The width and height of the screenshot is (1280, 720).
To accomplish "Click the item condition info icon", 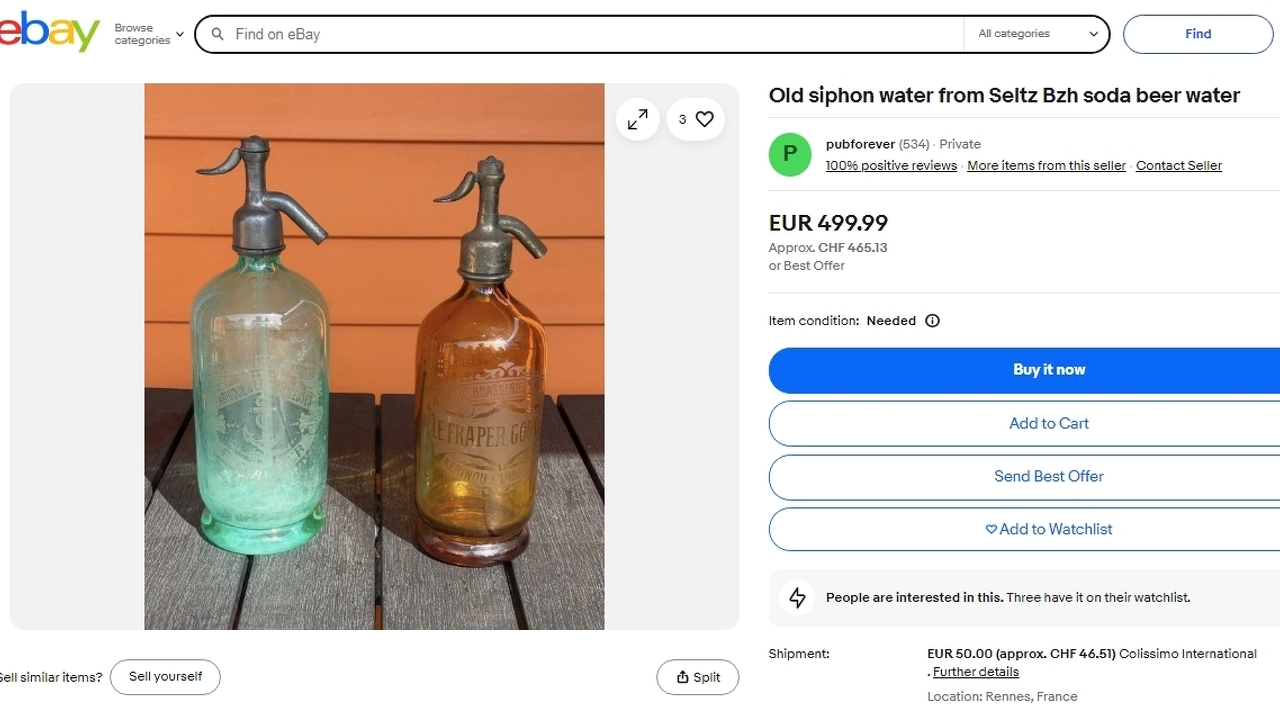I will coord(932,321).
